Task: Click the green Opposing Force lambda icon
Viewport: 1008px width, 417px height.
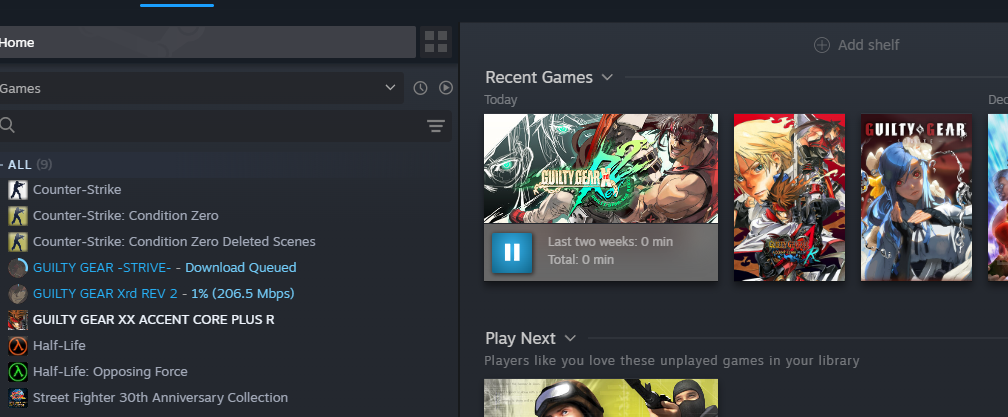Action: [18, 371]
